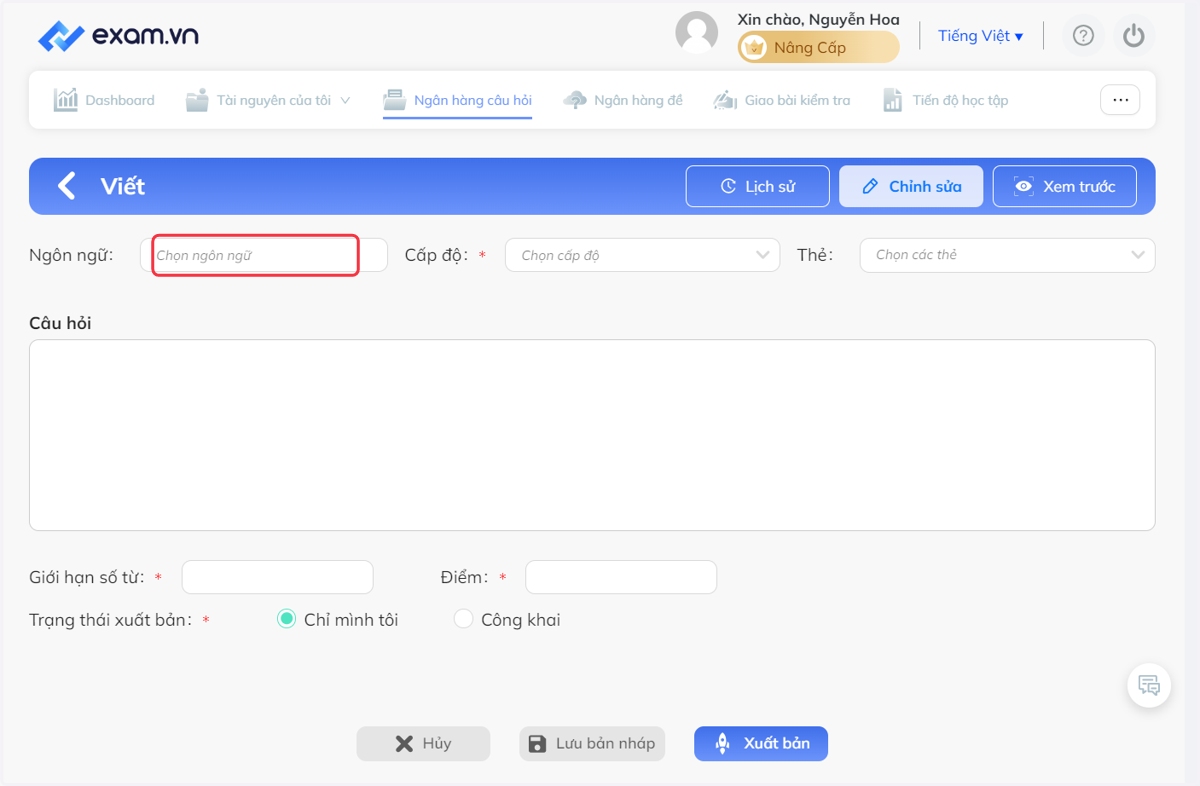Click the Nâng Cấp upgrade button
The width and height of the screenshot is (1200, 786).
pyautogui.click(x=818, y=47)
